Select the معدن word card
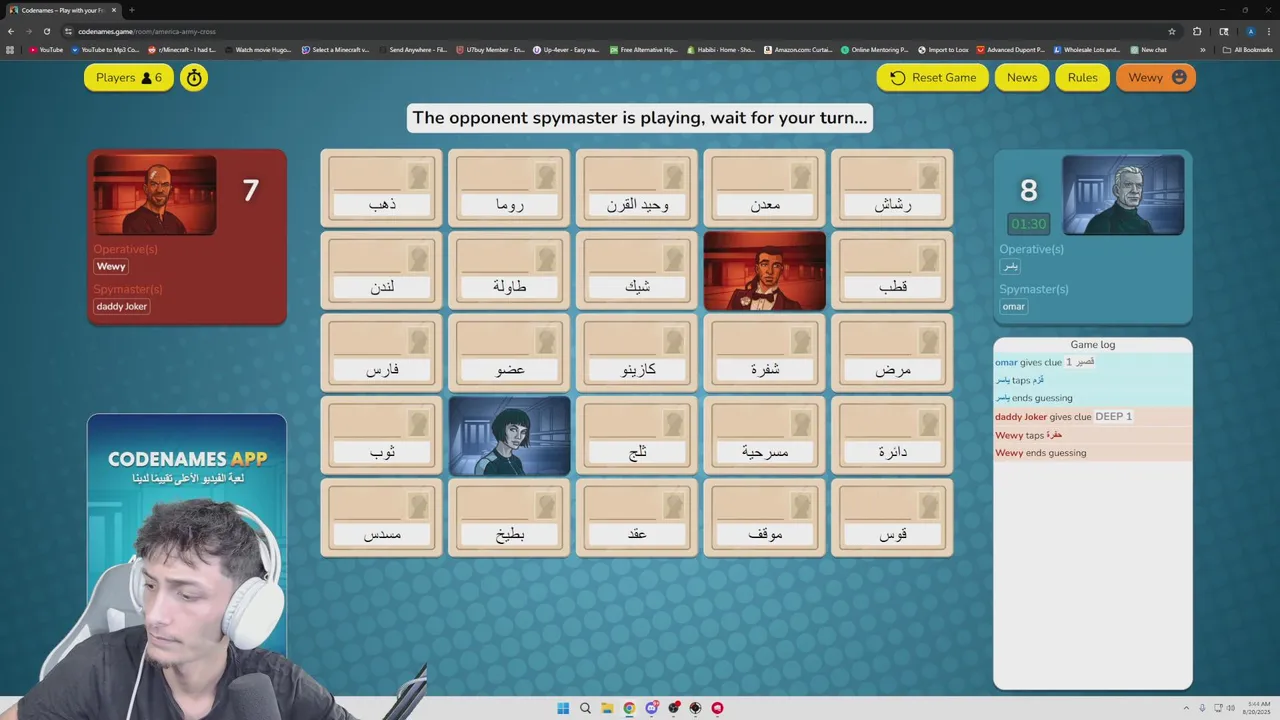The image size is (1280, 720). pyautogui.click(x=765, y=188)
